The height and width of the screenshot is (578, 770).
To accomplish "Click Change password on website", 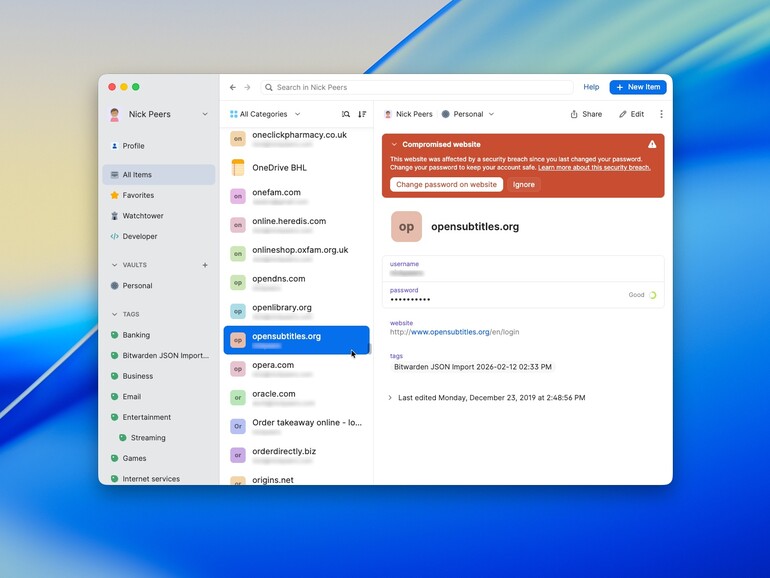I will click(x=446, y=185).
